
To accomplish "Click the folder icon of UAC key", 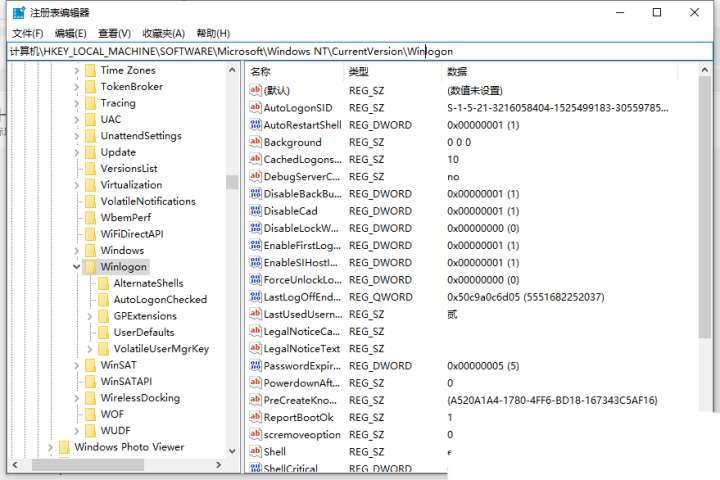I will click(91, 119).
